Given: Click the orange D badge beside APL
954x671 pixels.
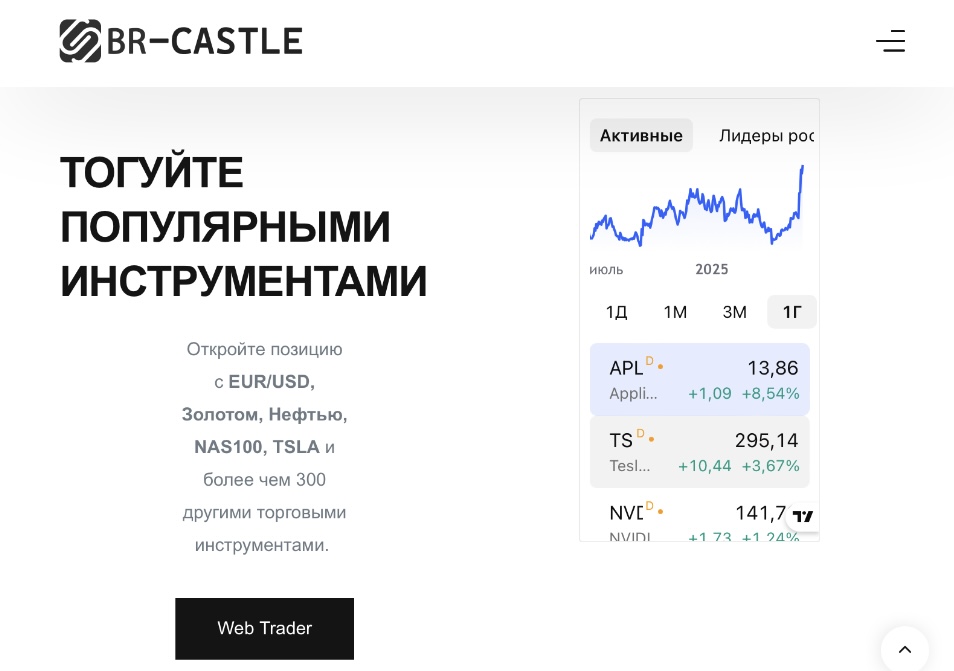Looking at the screenshot, I should point(650,361).
